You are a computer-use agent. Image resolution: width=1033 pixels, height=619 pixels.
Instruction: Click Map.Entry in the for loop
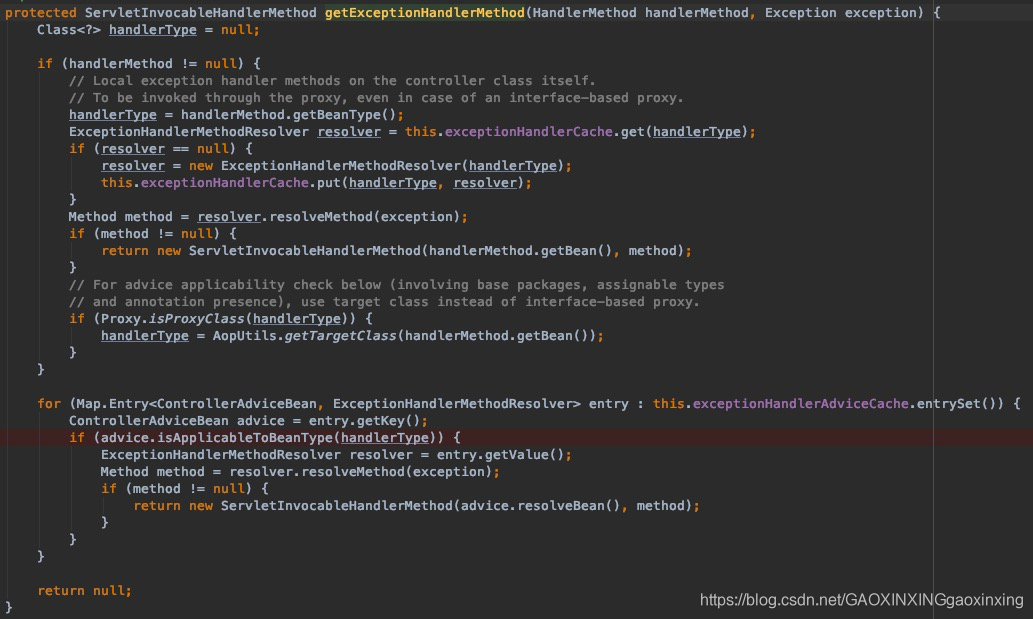[113, 404]
